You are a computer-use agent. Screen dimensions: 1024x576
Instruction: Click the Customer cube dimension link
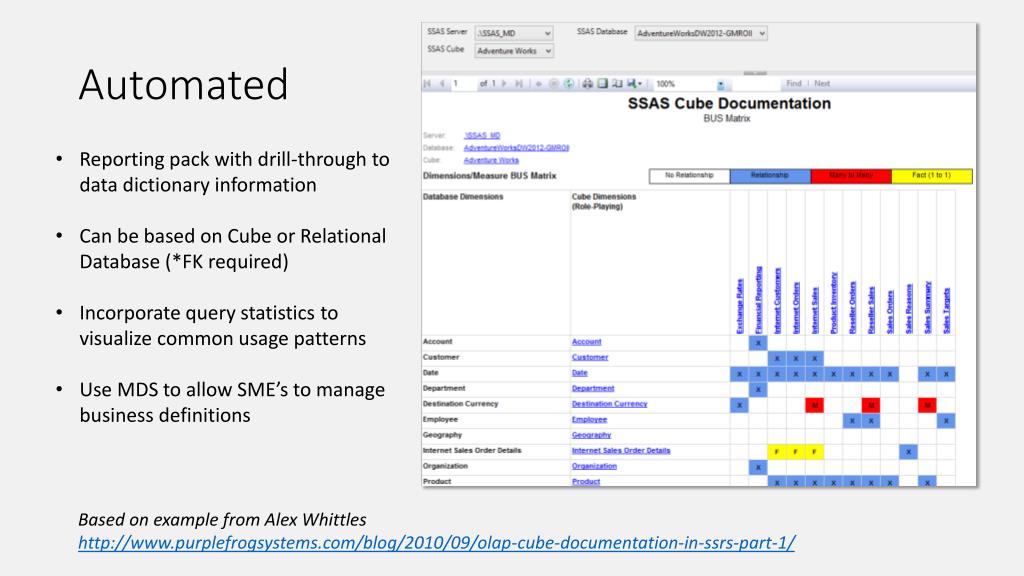[x=590, y=357]
